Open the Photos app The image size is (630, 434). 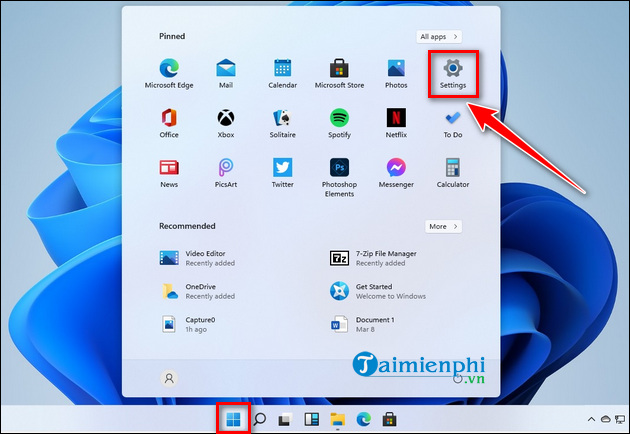tap(396, 74)
